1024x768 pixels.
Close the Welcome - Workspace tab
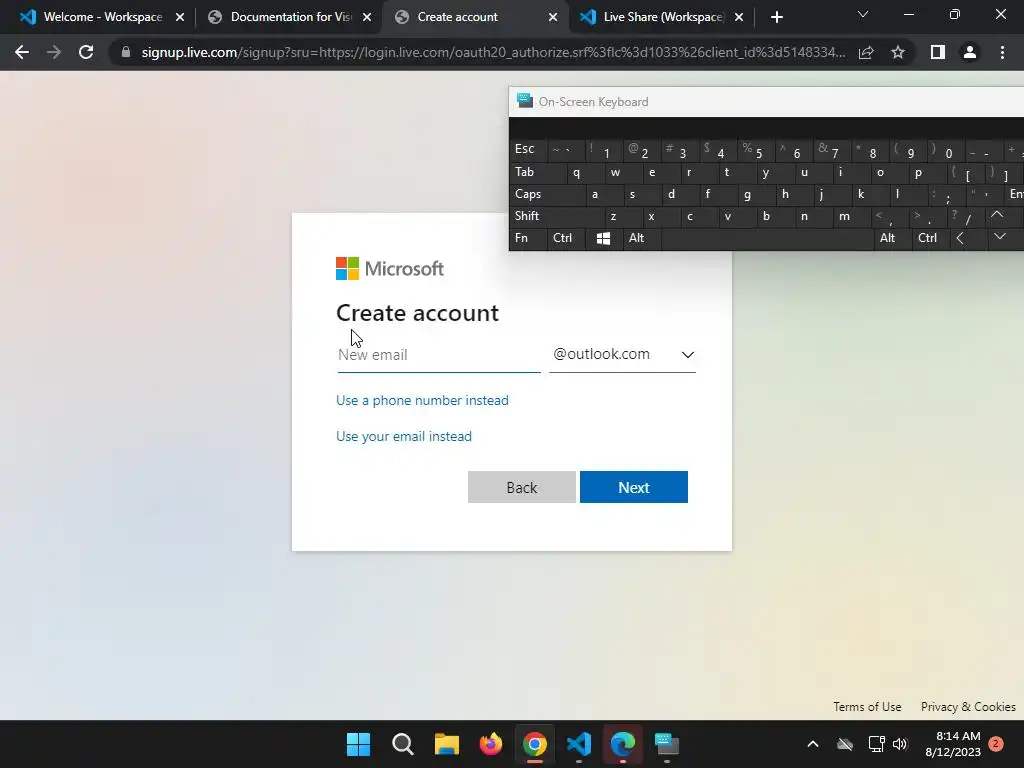tap(180, 17)
